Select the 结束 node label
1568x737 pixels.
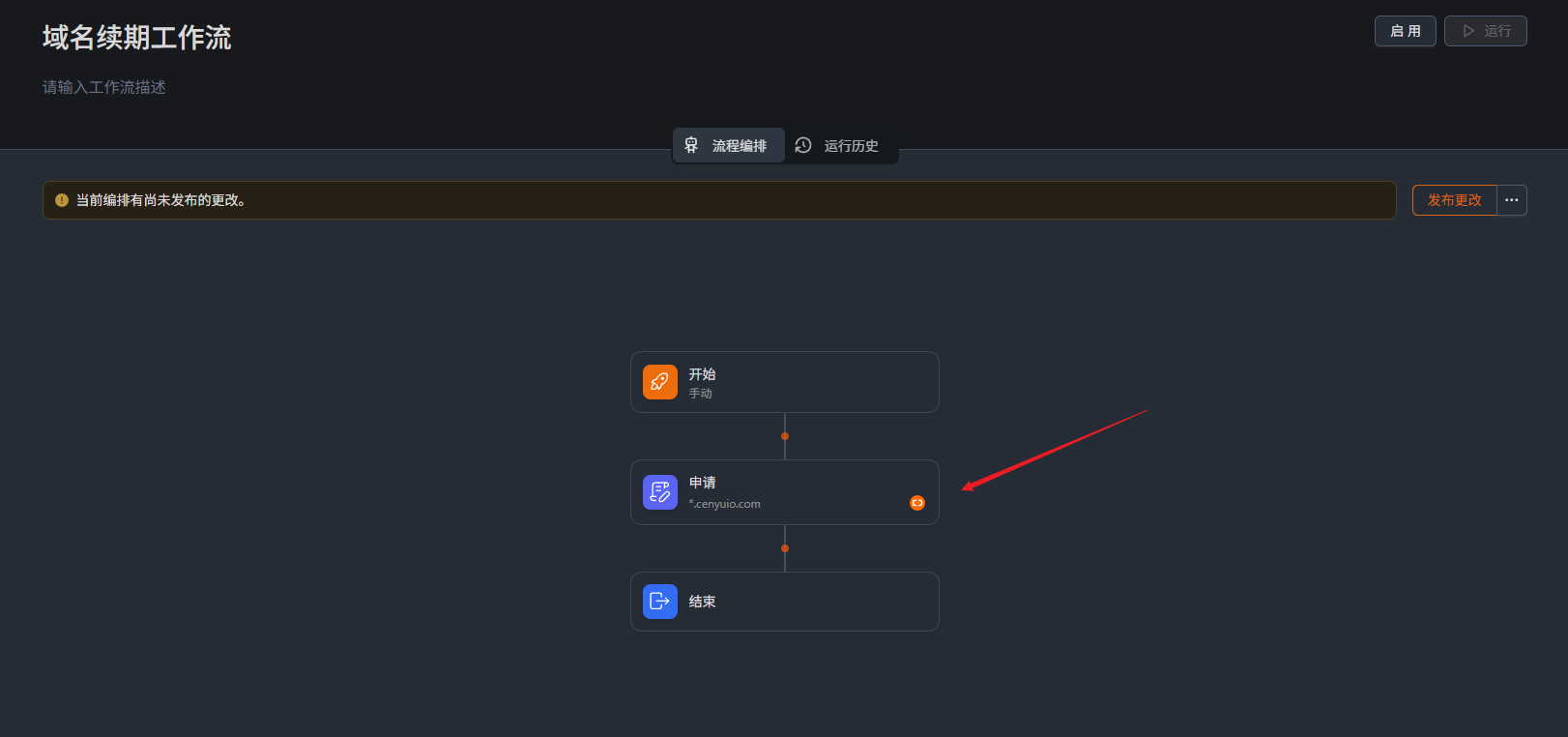(x=702, y=602)
